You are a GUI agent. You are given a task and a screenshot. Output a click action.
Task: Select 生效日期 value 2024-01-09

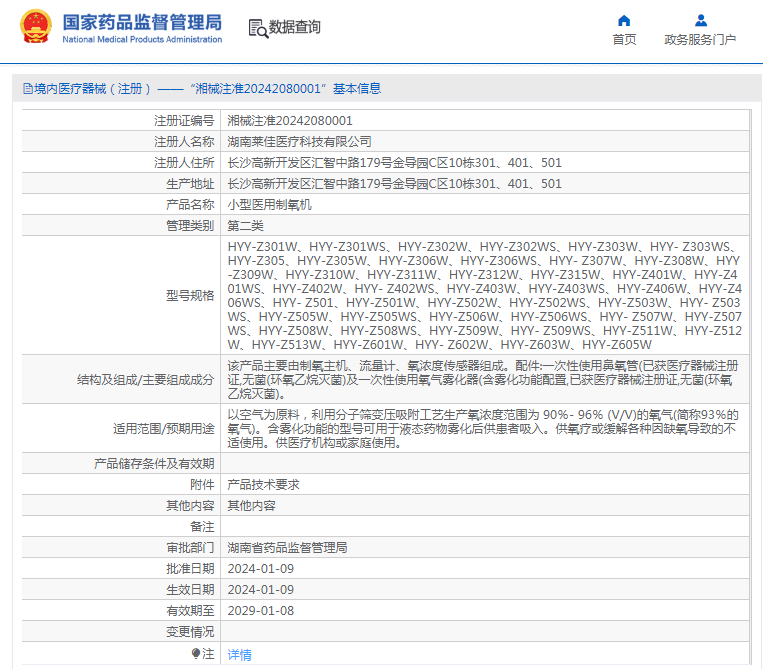(261, 590)
